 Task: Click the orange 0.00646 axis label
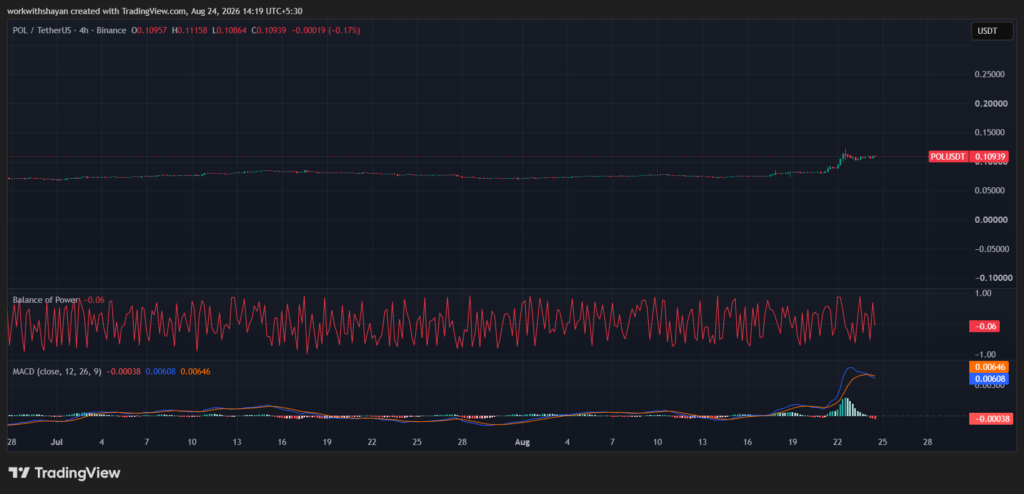pyautogui.click(x=990, y=367)
